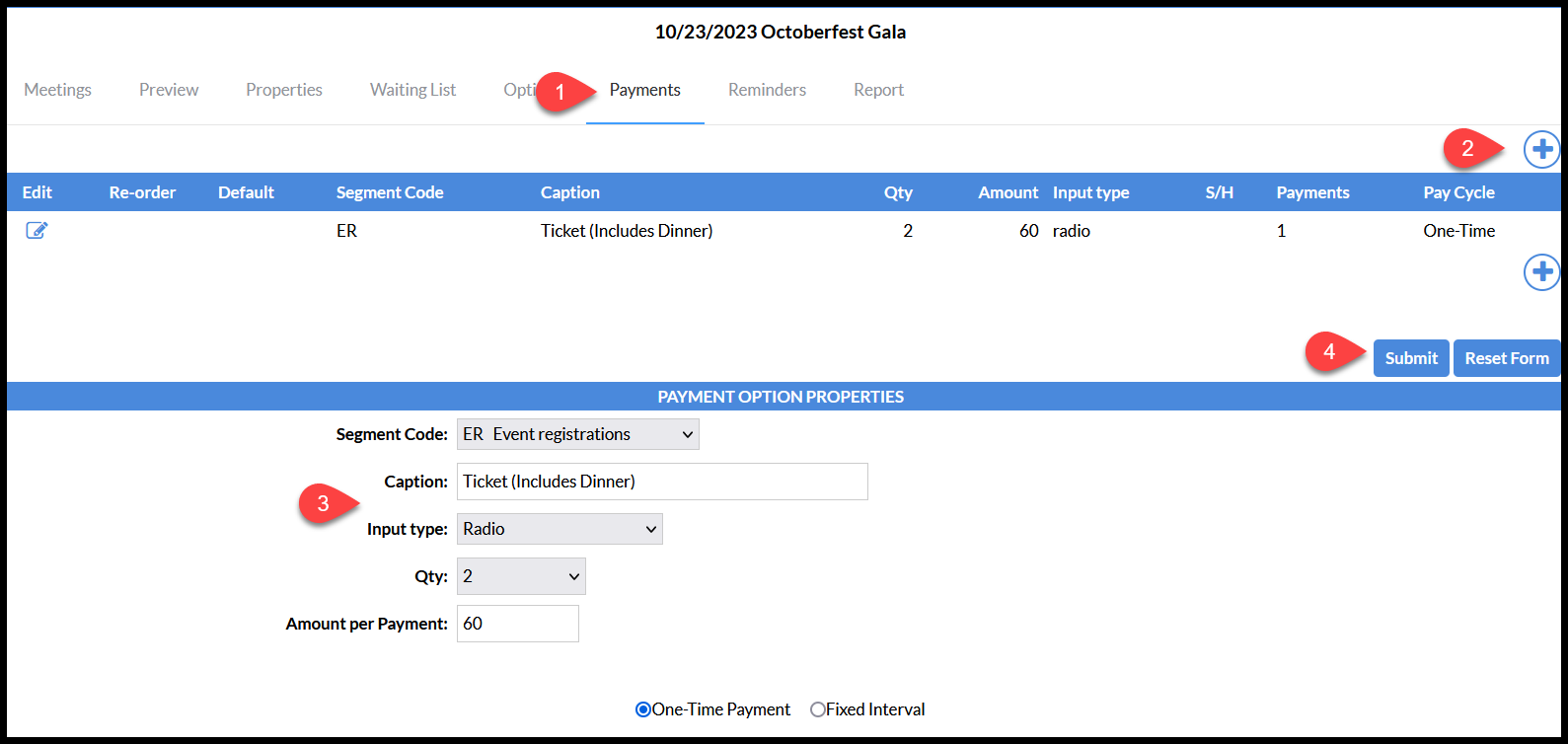Click the amount '60' table cell

[x=1029, y=231]
